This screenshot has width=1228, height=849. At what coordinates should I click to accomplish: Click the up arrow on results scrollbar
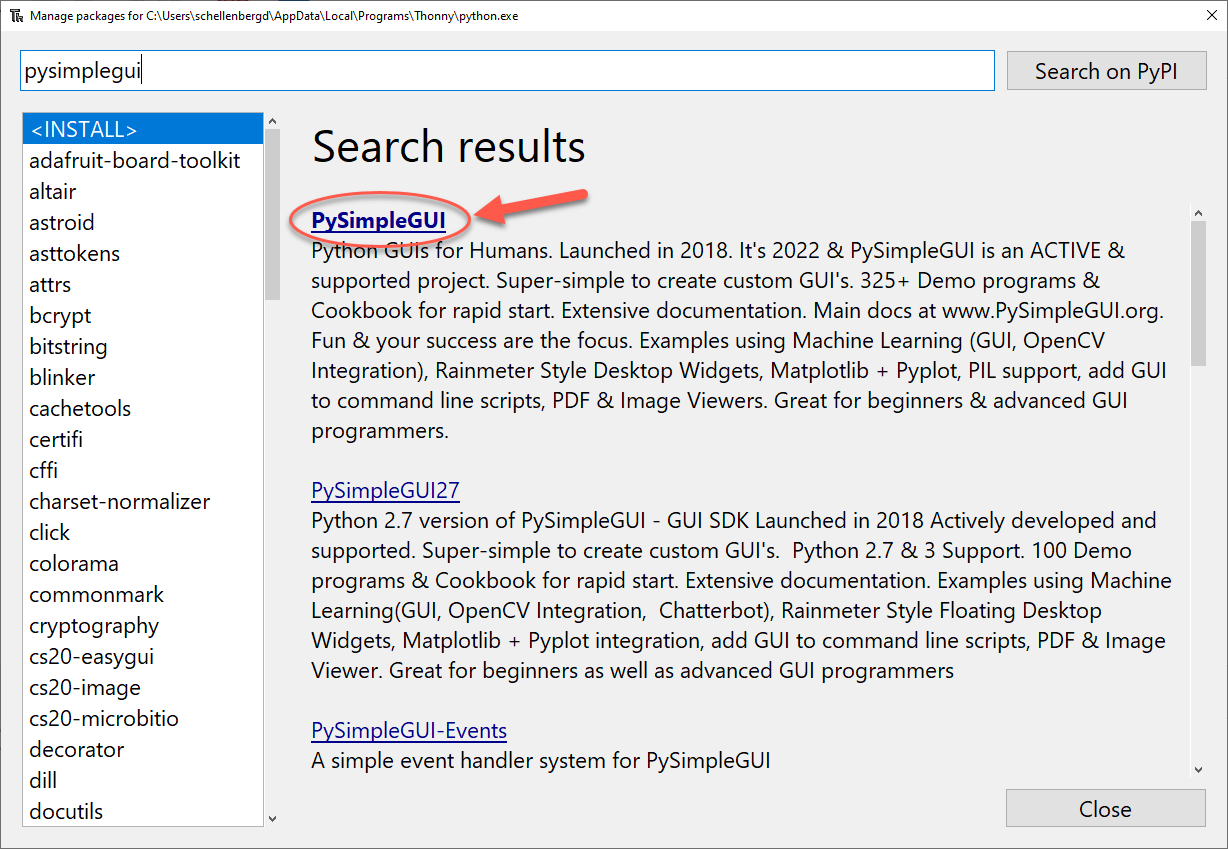[x=1199, y=211]
